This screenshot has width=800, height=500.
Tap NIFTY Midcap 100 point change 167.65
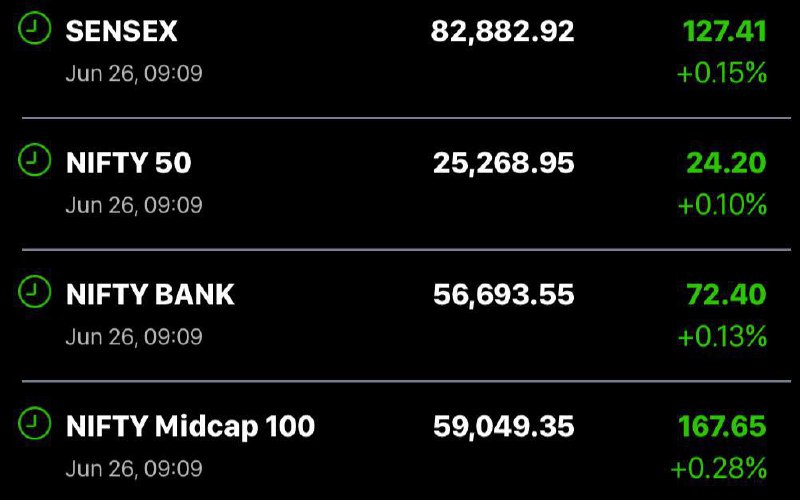tap(722, 426)
